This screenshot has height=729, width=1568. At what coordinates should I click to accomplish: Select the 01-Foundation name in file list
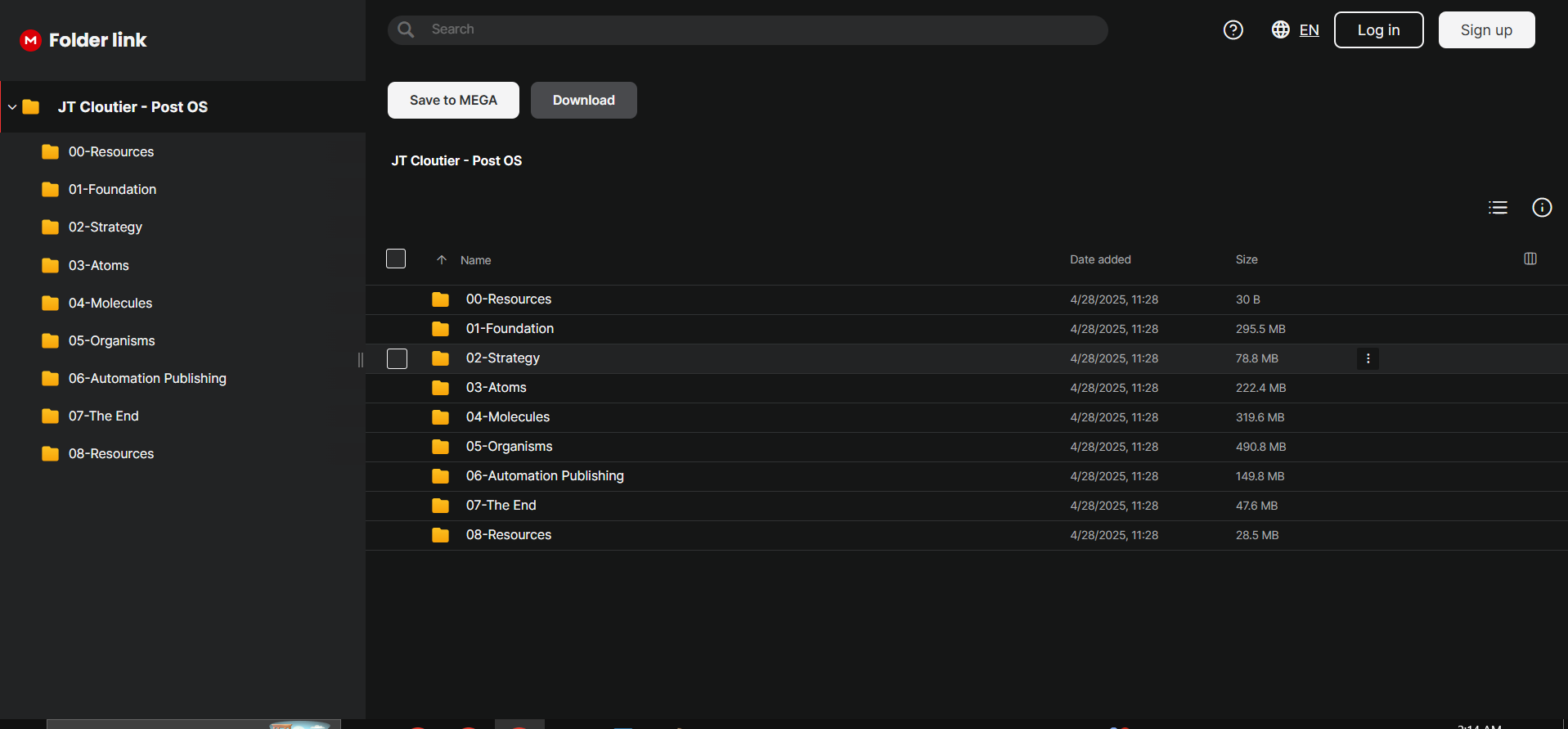point(510,329)
